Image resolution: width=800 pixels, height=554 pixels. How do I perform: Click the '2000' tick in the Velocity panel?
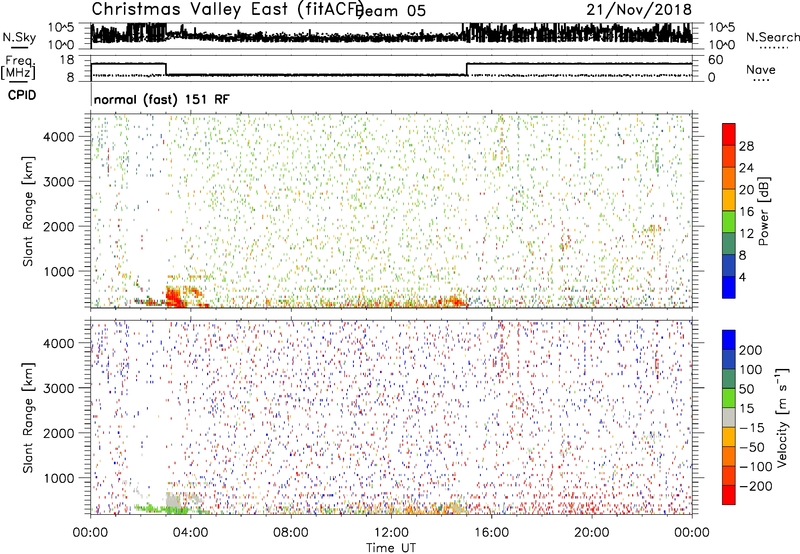point(58,433)
